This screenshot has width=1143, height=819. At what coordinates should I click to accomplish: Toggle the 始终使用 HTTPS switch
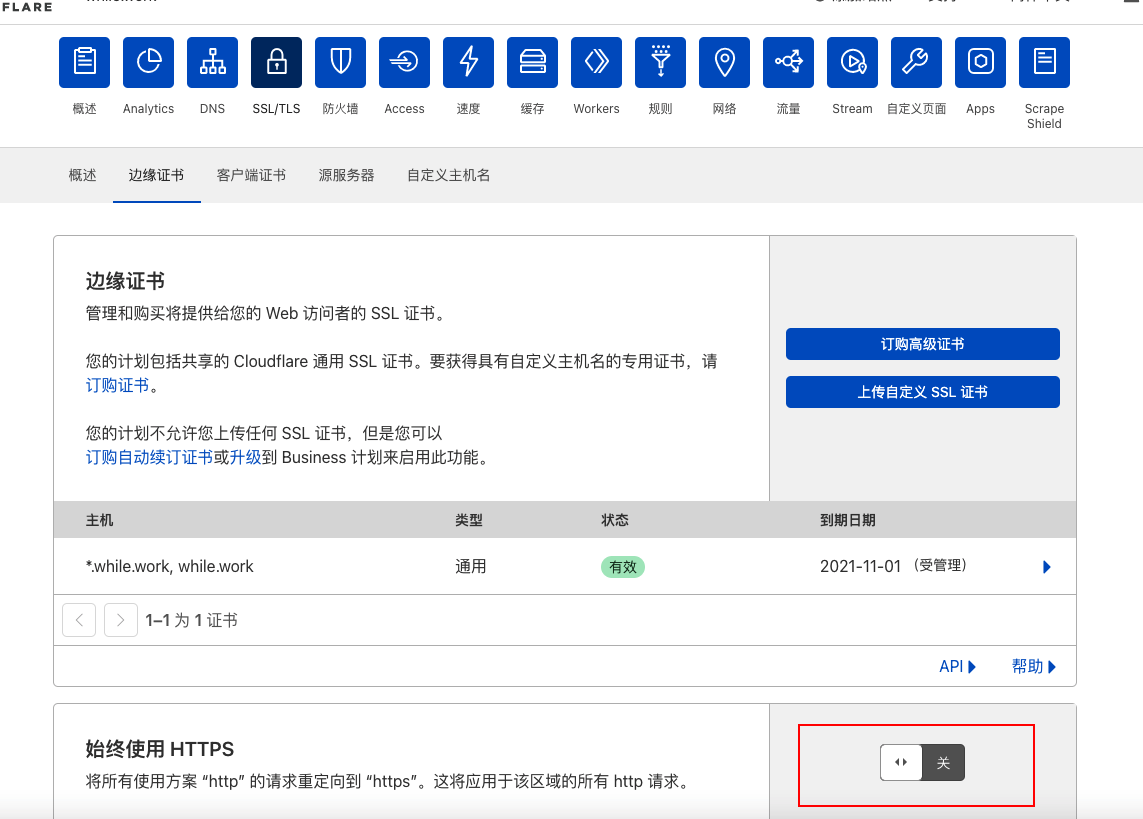(x=922, y=762)
